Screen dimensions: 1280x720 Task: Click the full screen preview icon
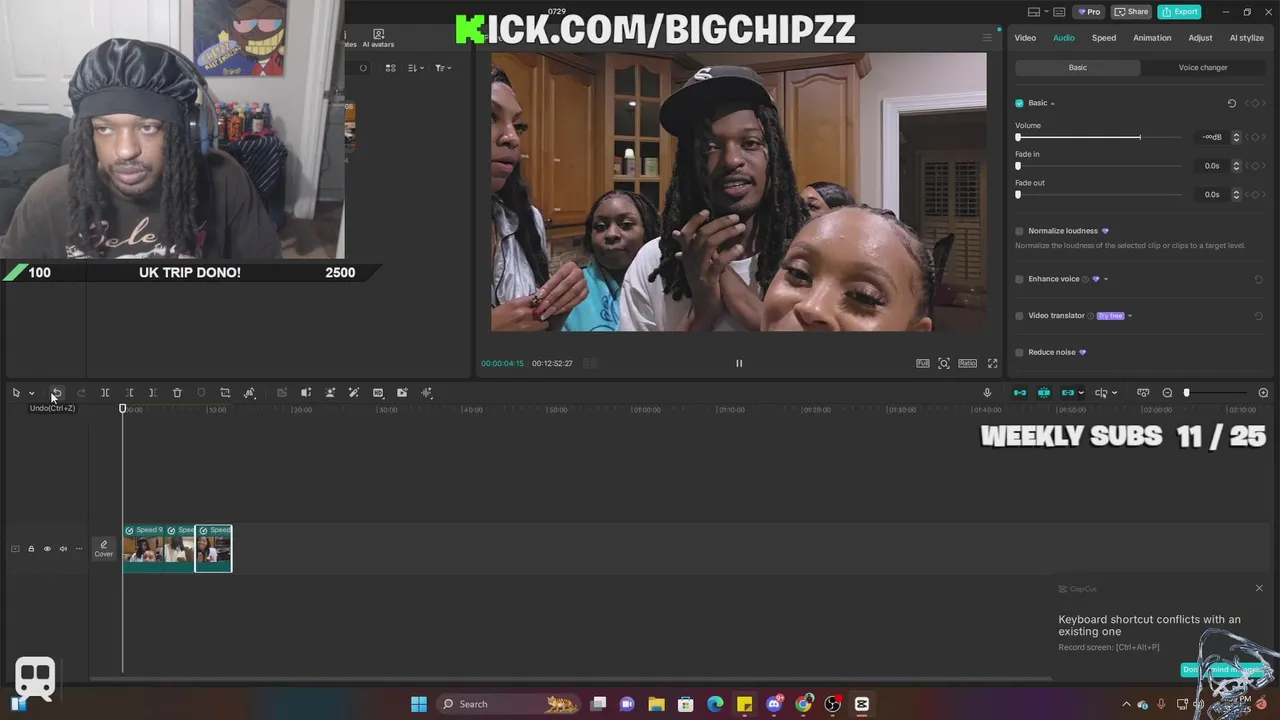click(992, 363)
